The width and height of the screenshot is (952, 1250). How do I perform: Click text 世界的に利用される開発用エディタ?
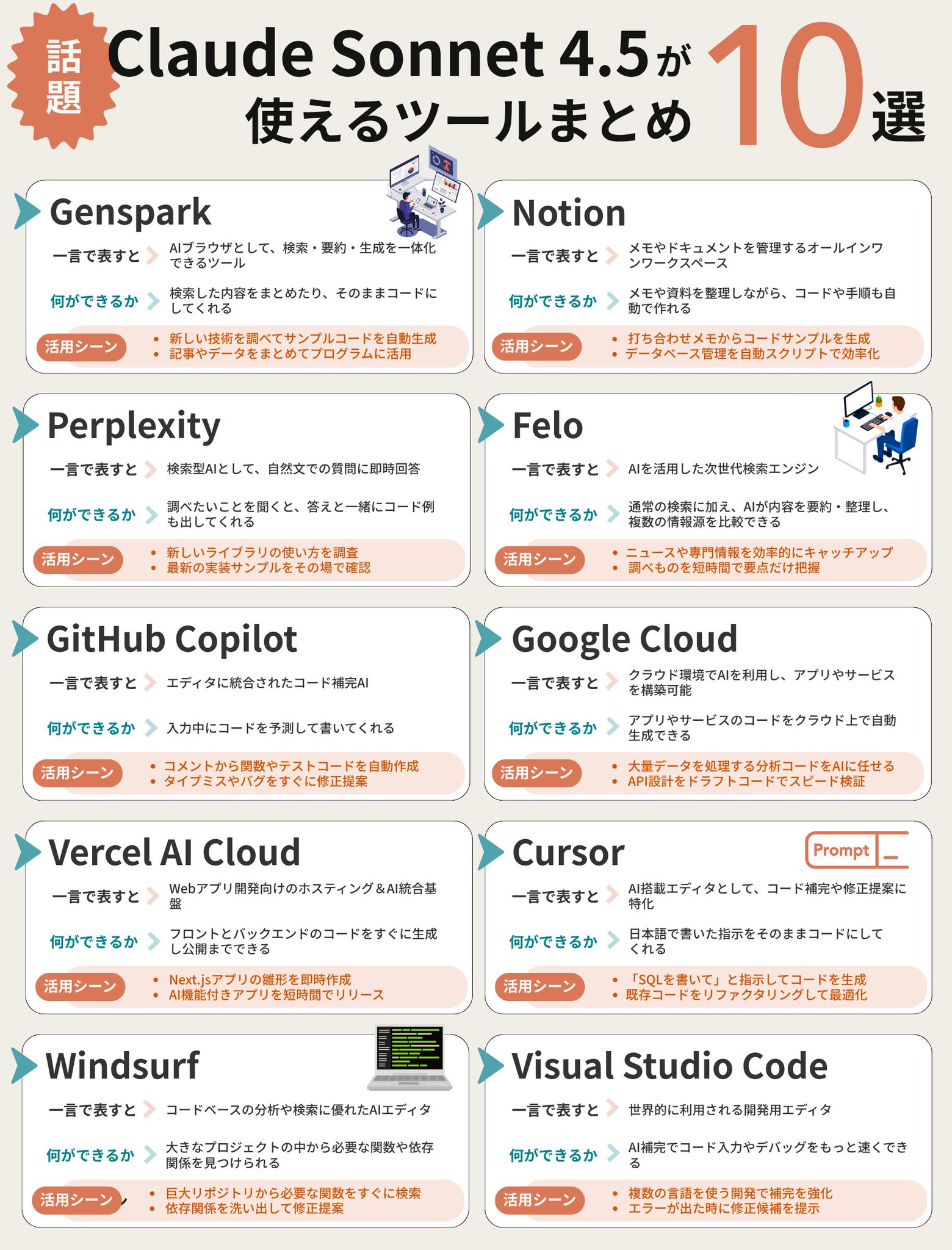730,1110
